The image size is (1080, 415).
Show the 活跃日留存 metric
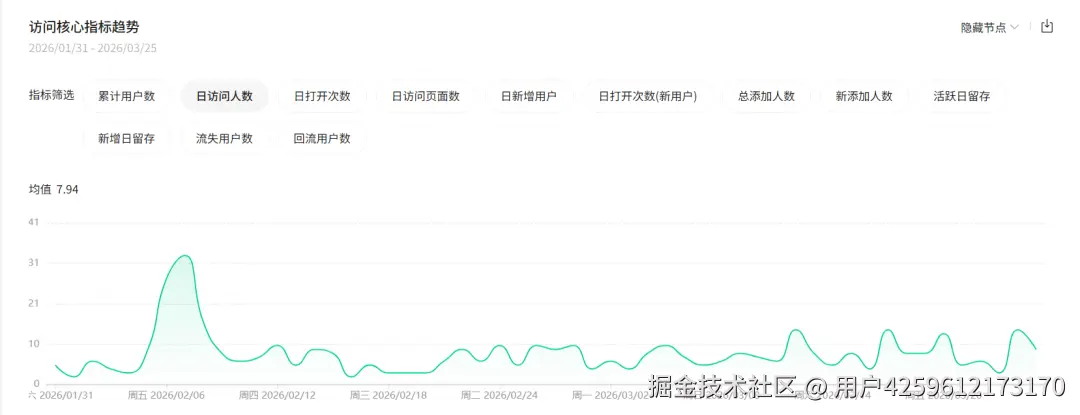tap(962, 96)
